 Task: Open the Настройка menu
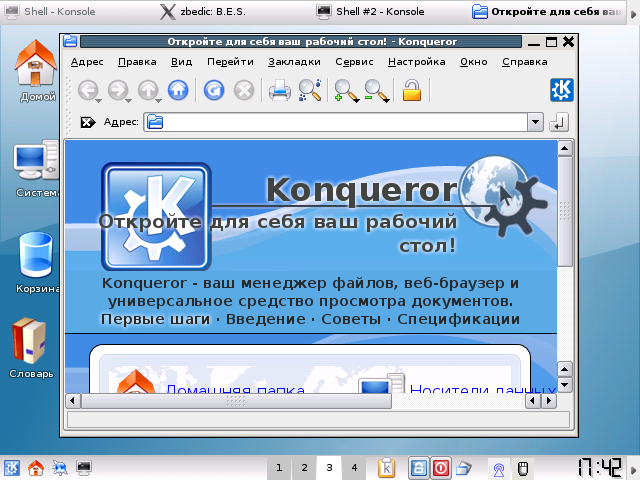tap(416, 62)
